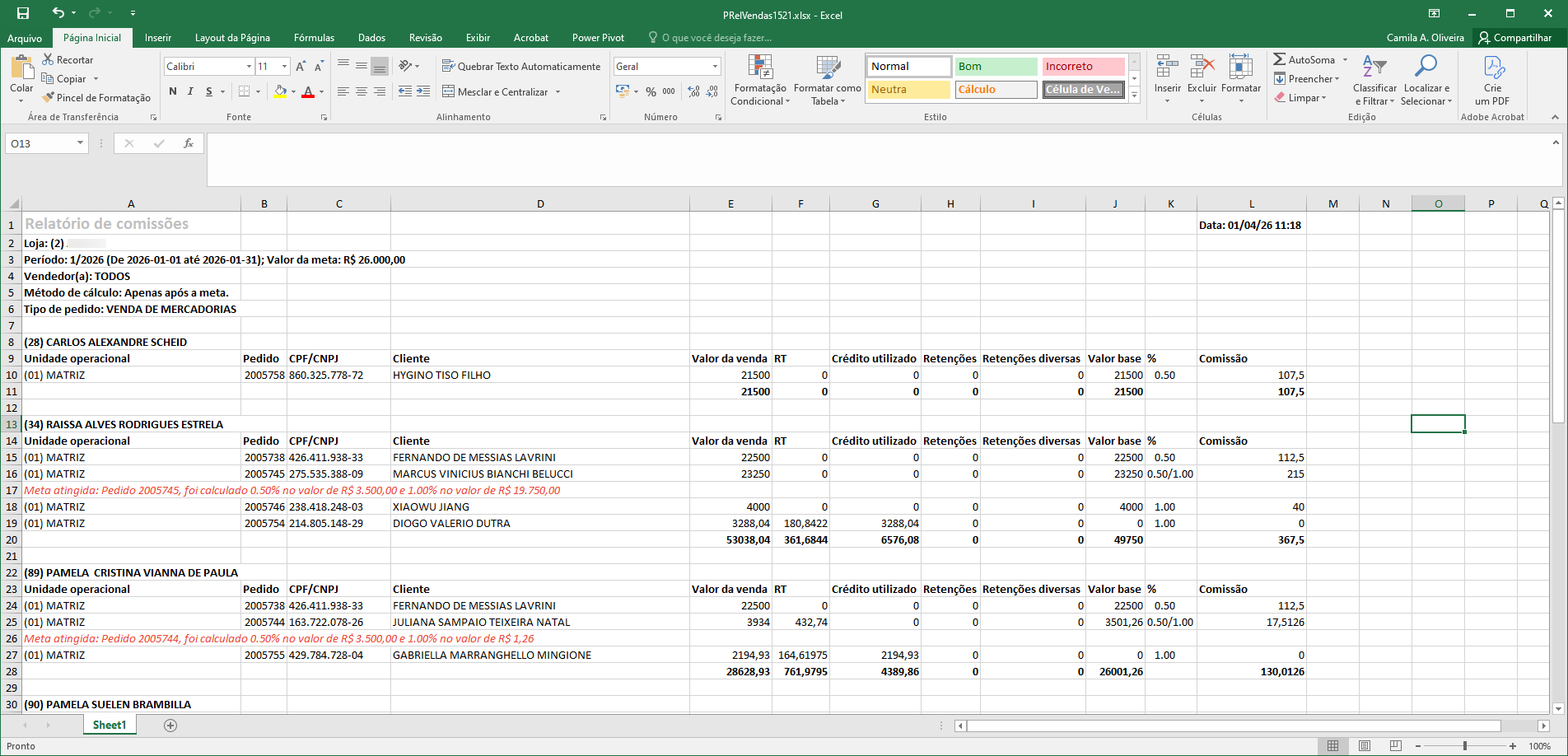1568x756 pixels.
Task: Expand the Name Box dropdown arrow
Action: [x=80, y=143]
